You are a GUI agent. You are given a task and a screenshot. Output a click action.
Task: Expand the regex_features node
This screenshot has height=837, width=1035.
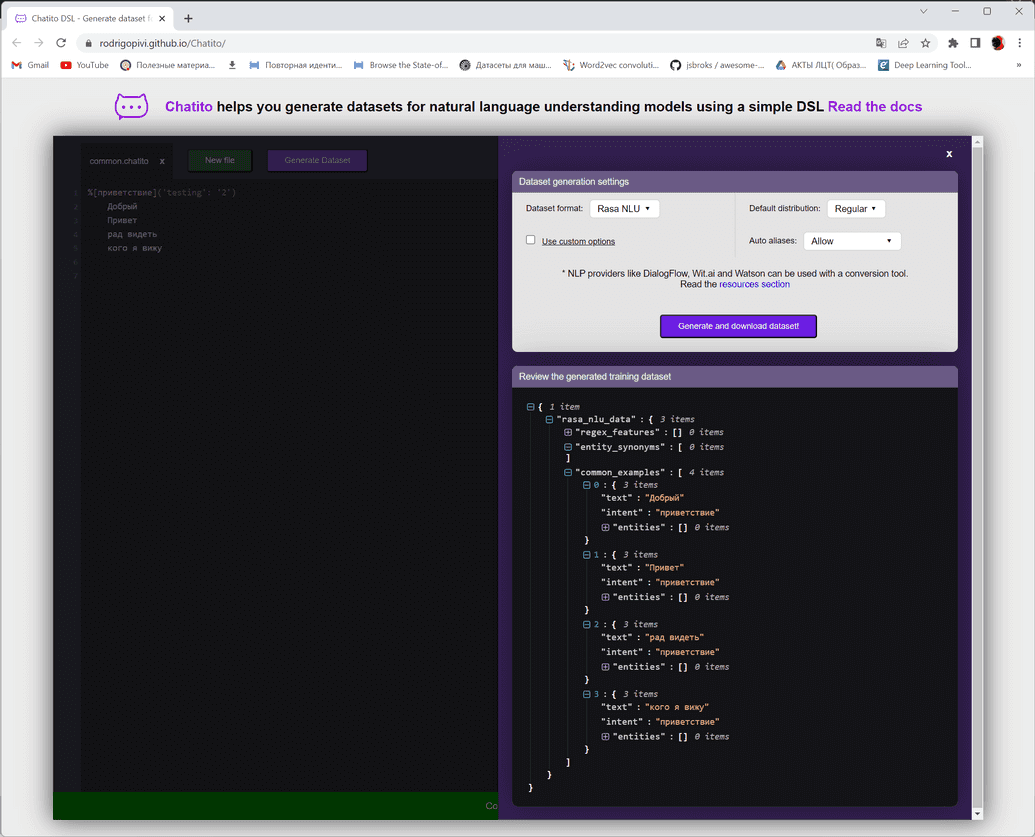pos(568,432)
